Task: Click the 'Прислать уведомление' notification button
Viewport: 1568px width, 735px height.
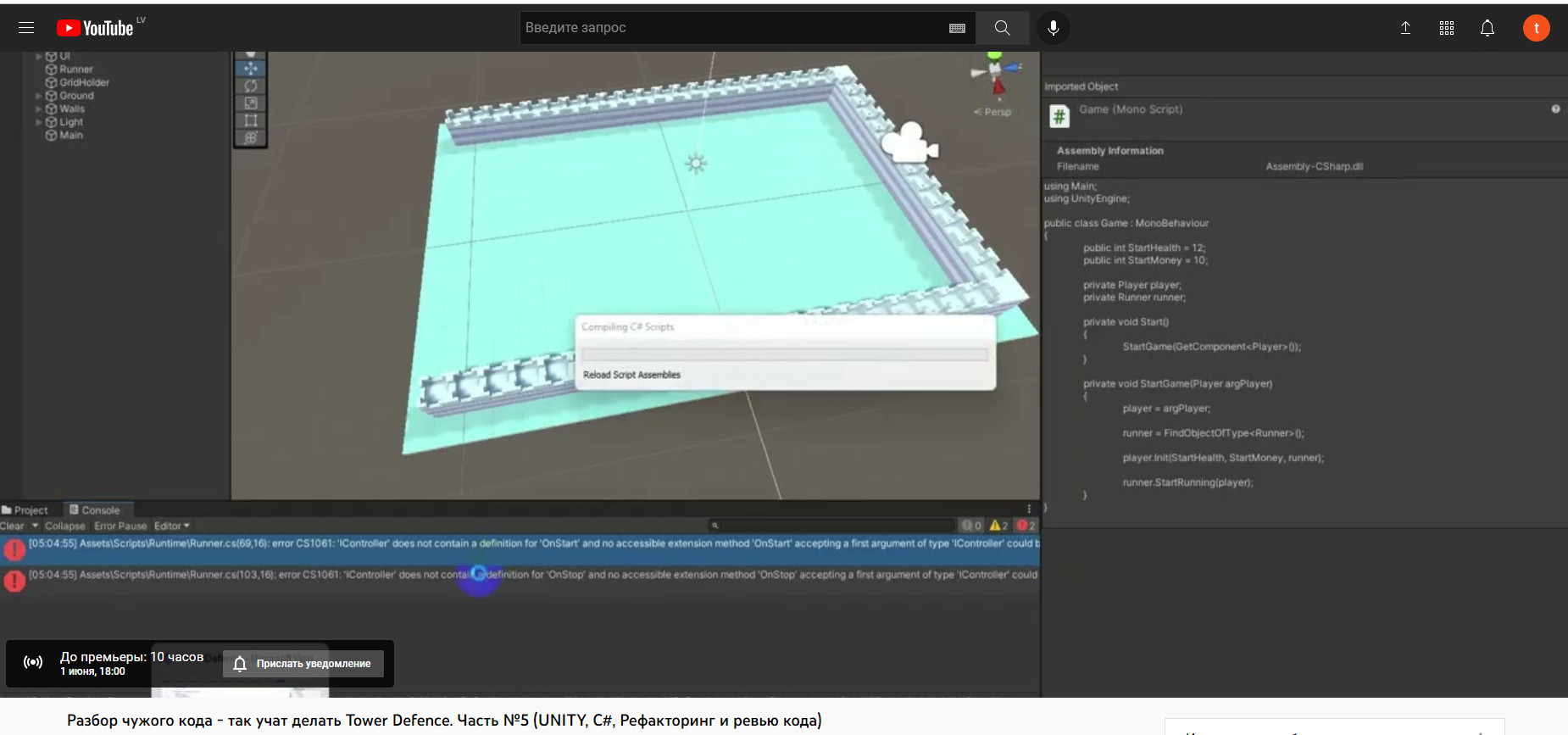Action: tap(303, 664)
